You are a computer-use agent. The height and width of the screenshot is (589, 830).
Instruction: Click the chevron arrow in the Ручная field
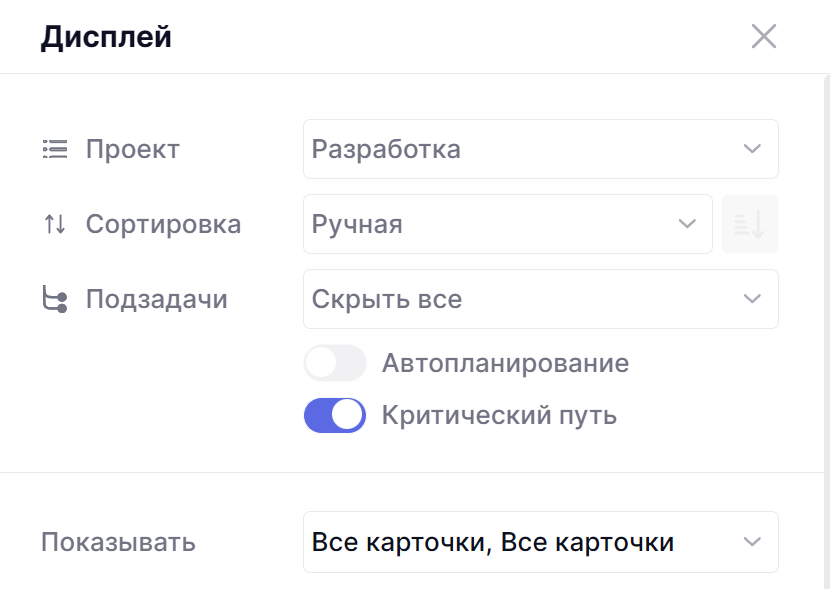(x=687, y=224)
